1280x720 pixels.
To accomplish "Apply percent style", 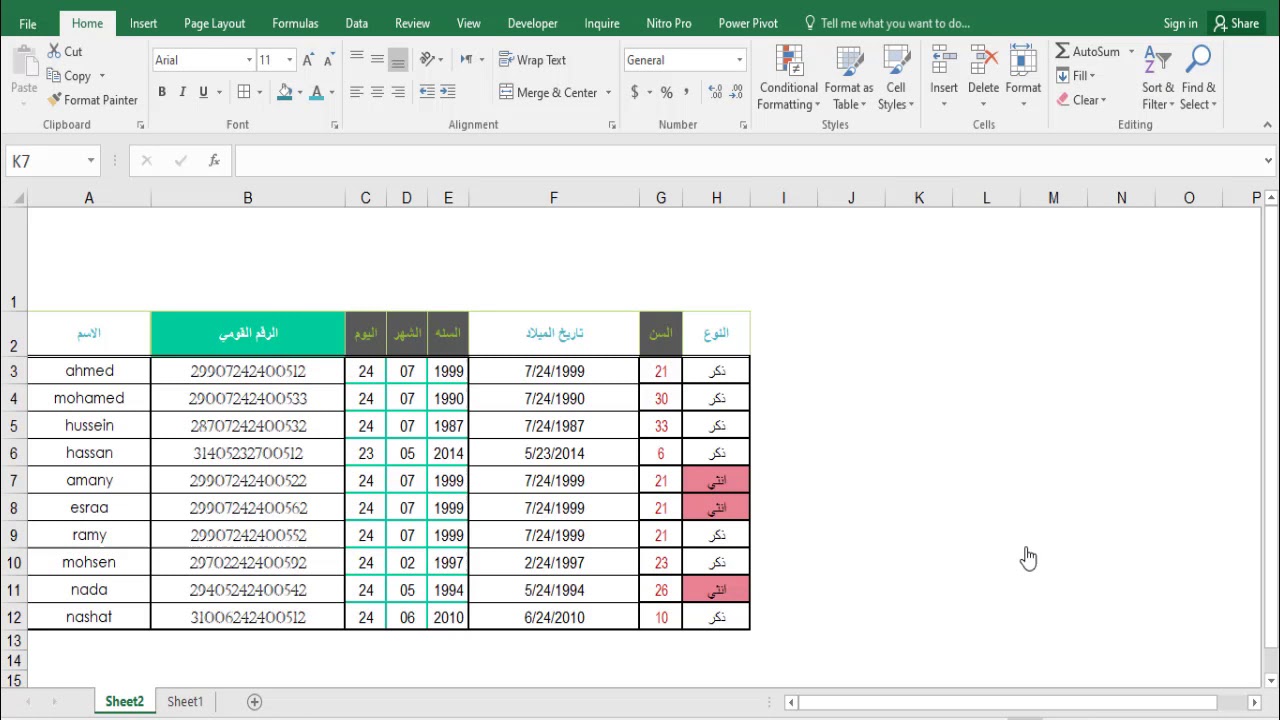I will tap(666, 92).
